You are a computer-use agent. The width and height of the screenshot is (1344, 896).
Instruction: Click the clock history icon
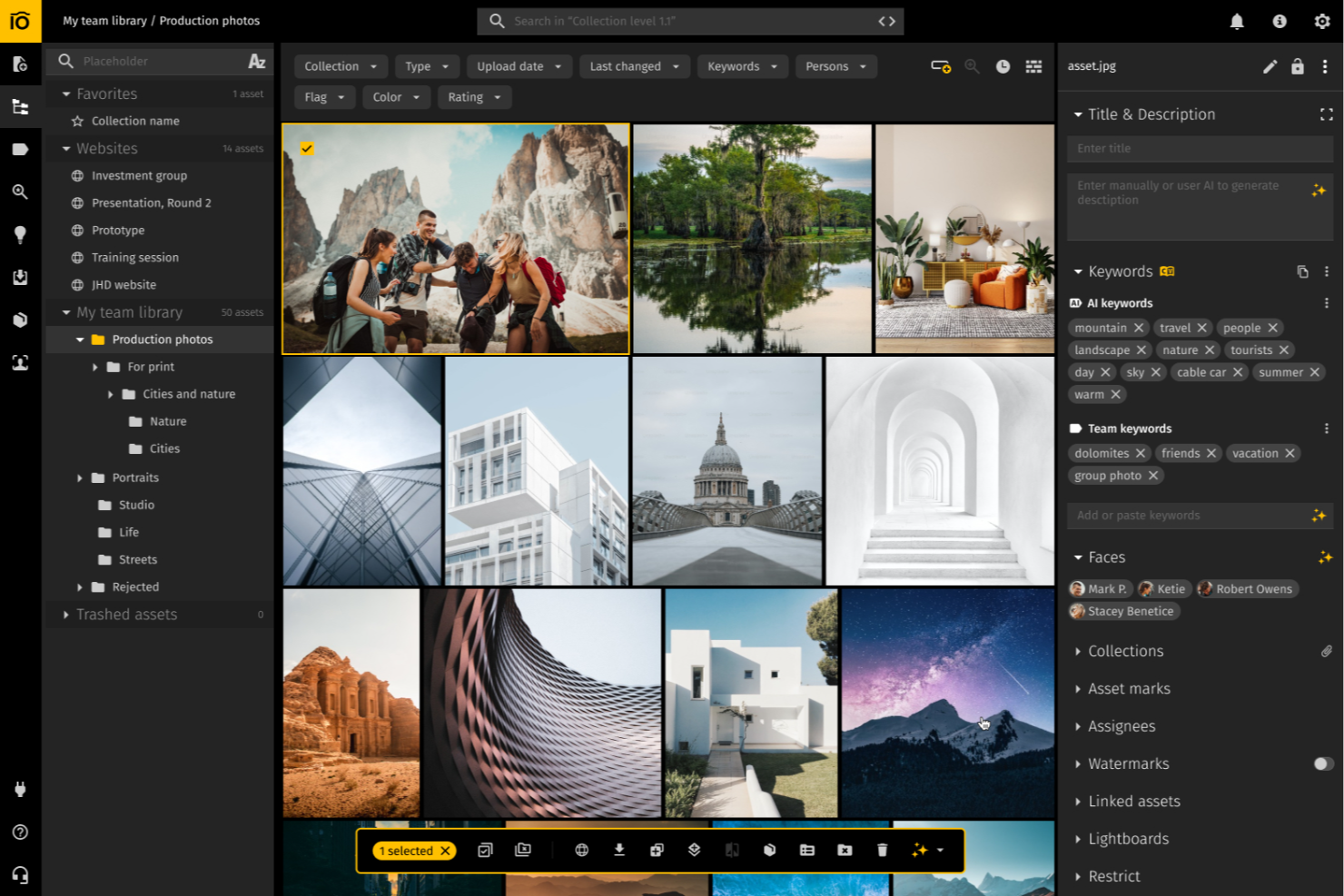pos(1003,66)
